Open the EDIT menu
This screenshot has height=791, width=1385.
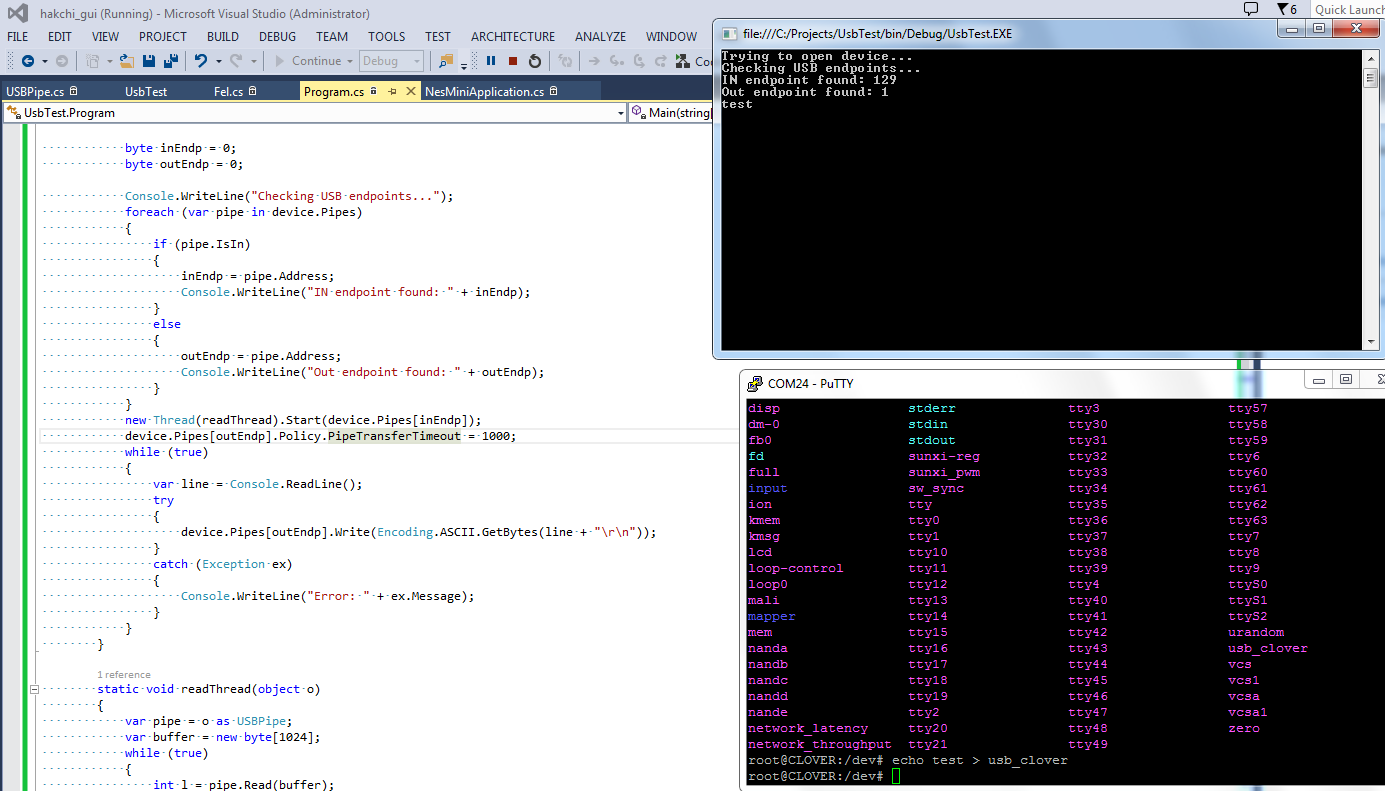point(60,36)
